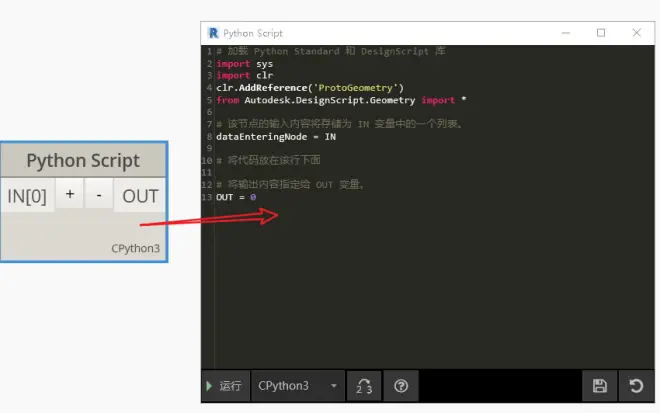This screenshot has width=660, height=413.
Task: Click the Python Script window title text
Action: (x=253, y=33)
